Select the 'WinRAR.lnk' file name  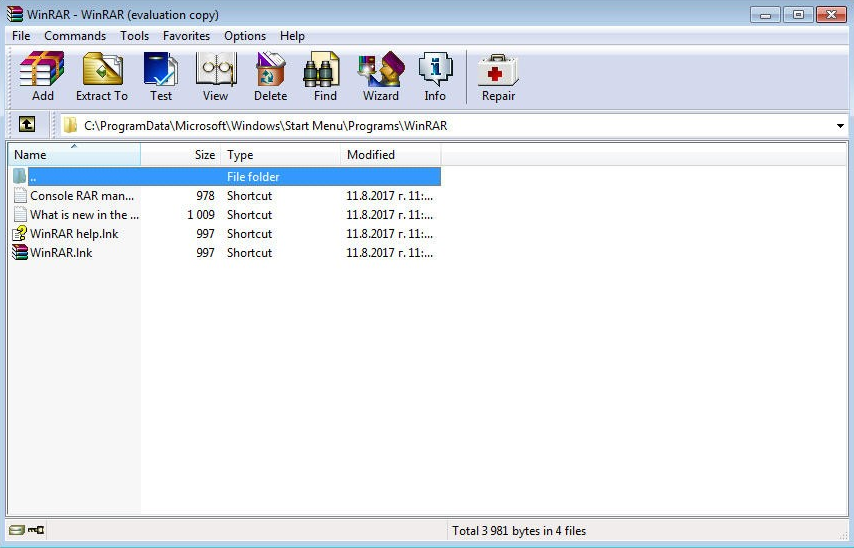coord(61,253)
